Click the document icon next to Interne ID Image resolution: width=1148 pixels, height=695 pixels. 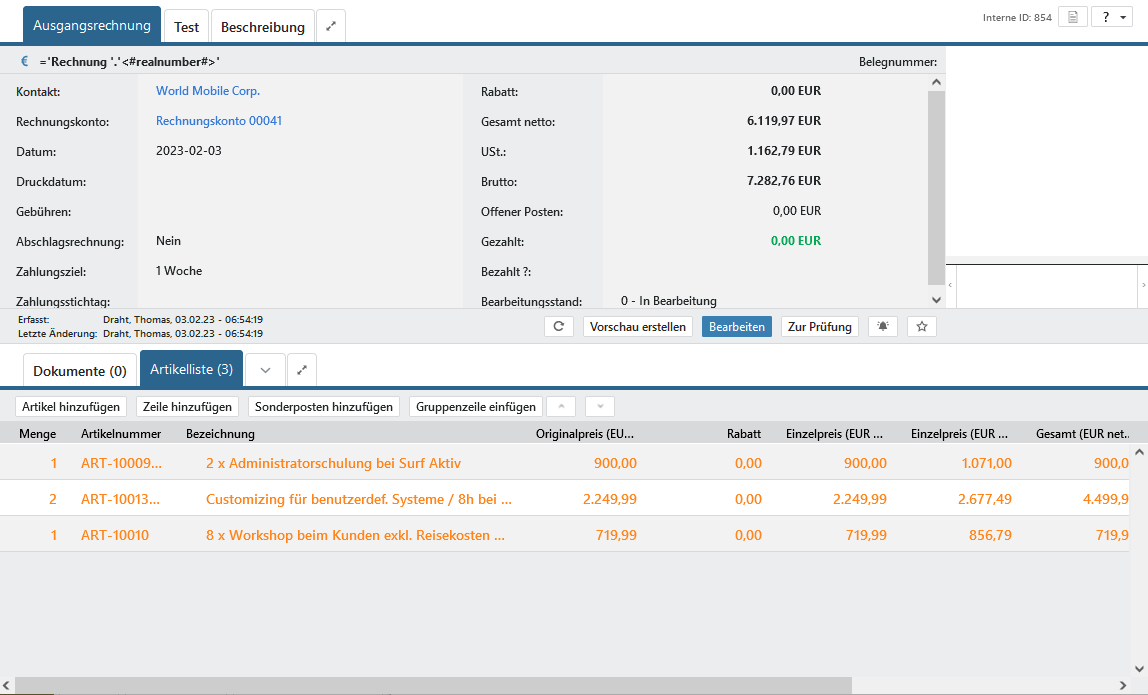tap(1072, 18)
